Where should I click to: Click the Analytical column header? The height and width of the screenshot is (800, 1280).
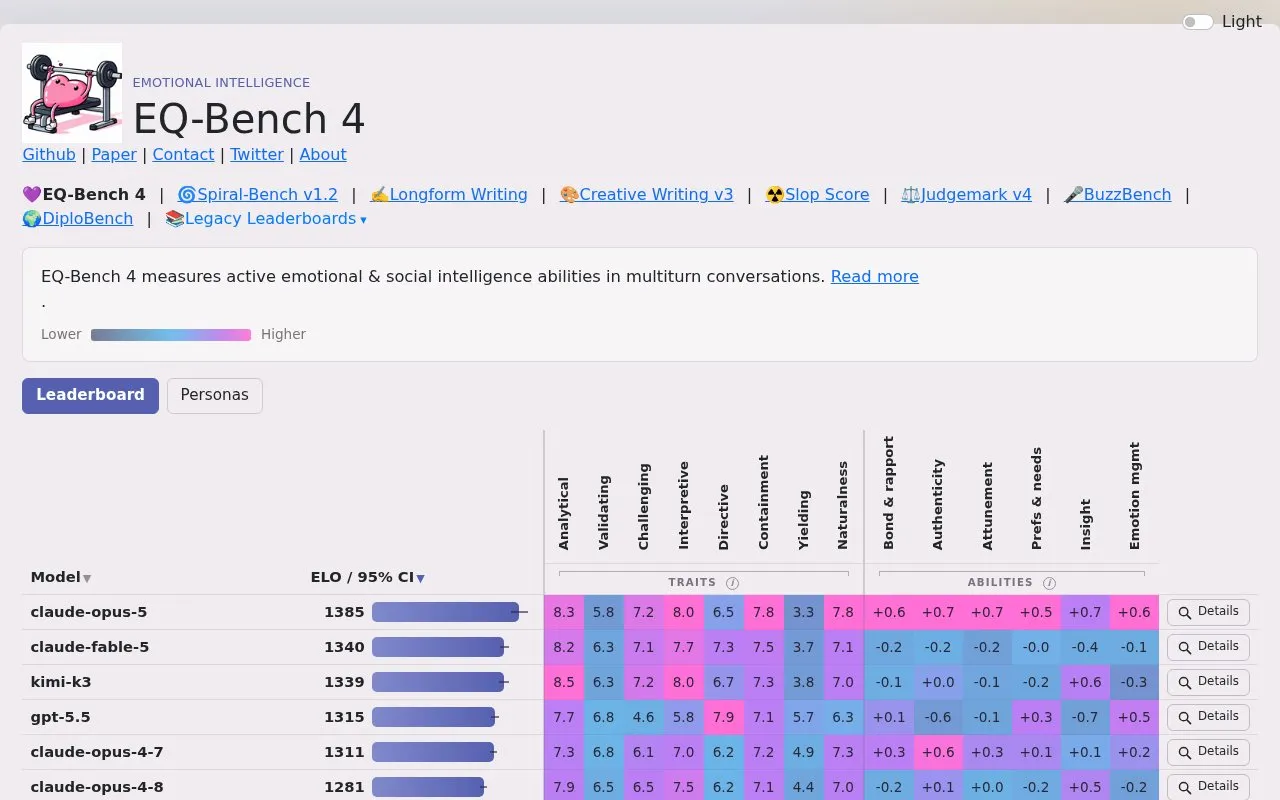point(564,513)
